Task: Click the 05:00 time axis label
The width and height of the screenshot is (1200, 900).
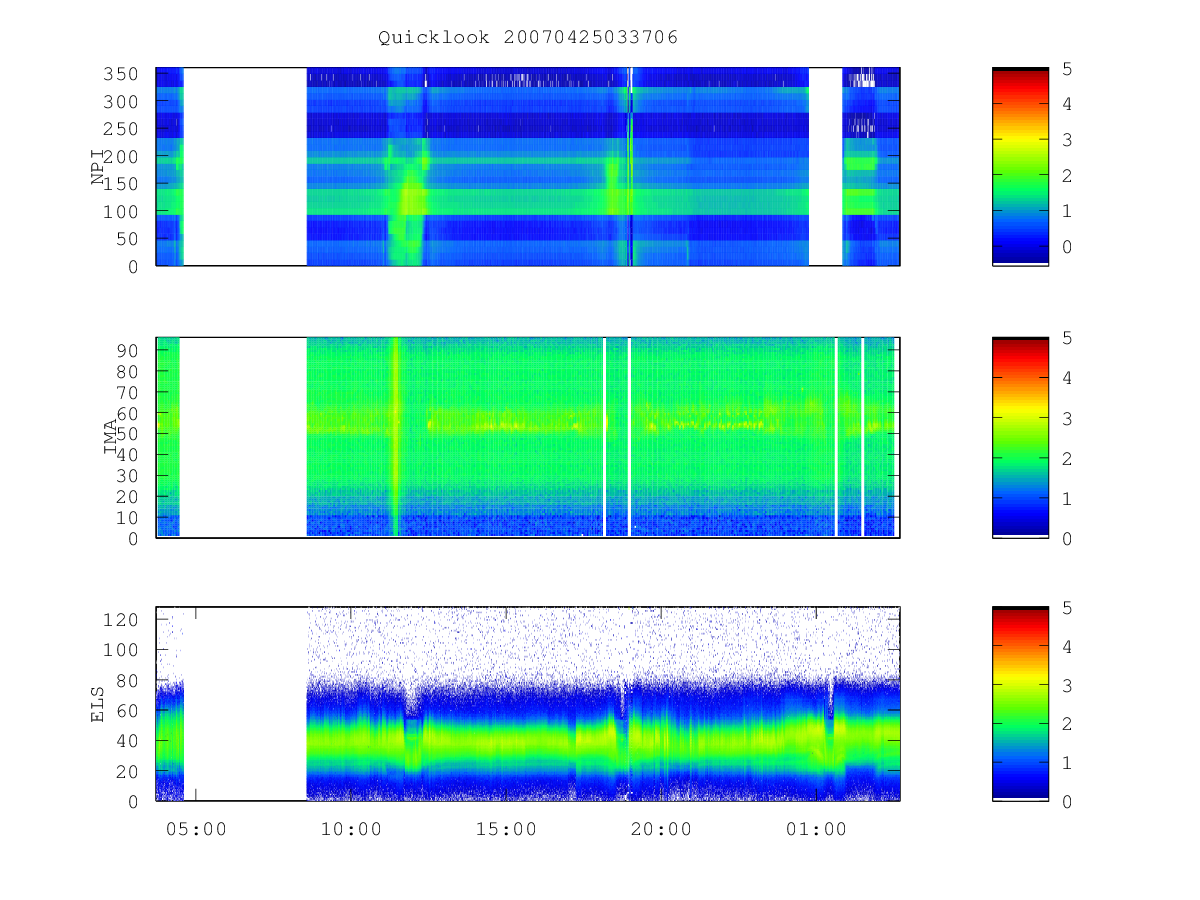Action: pyautogui.click(x=196, y=829)
